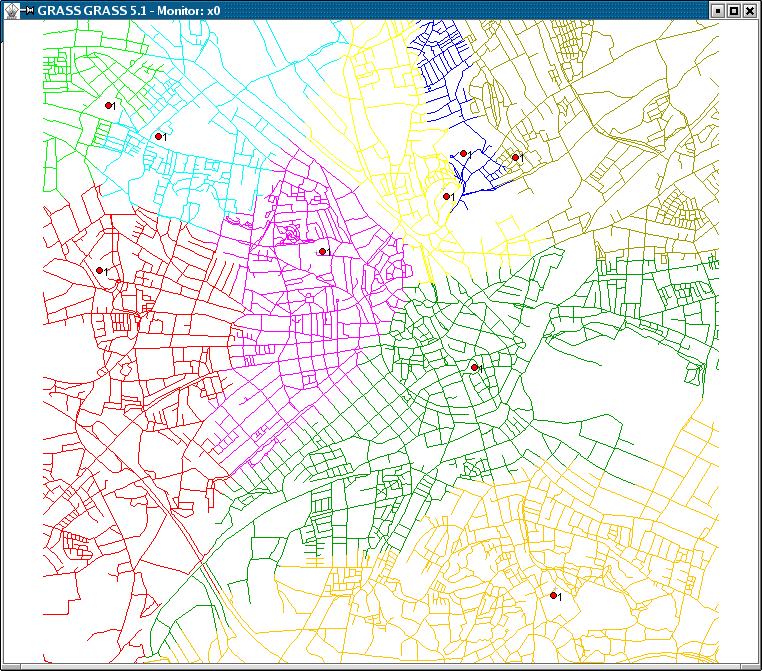Screen dimensions: 762x671
Task: Minimize the GRASS monitor window
Action: pos(717,10)
